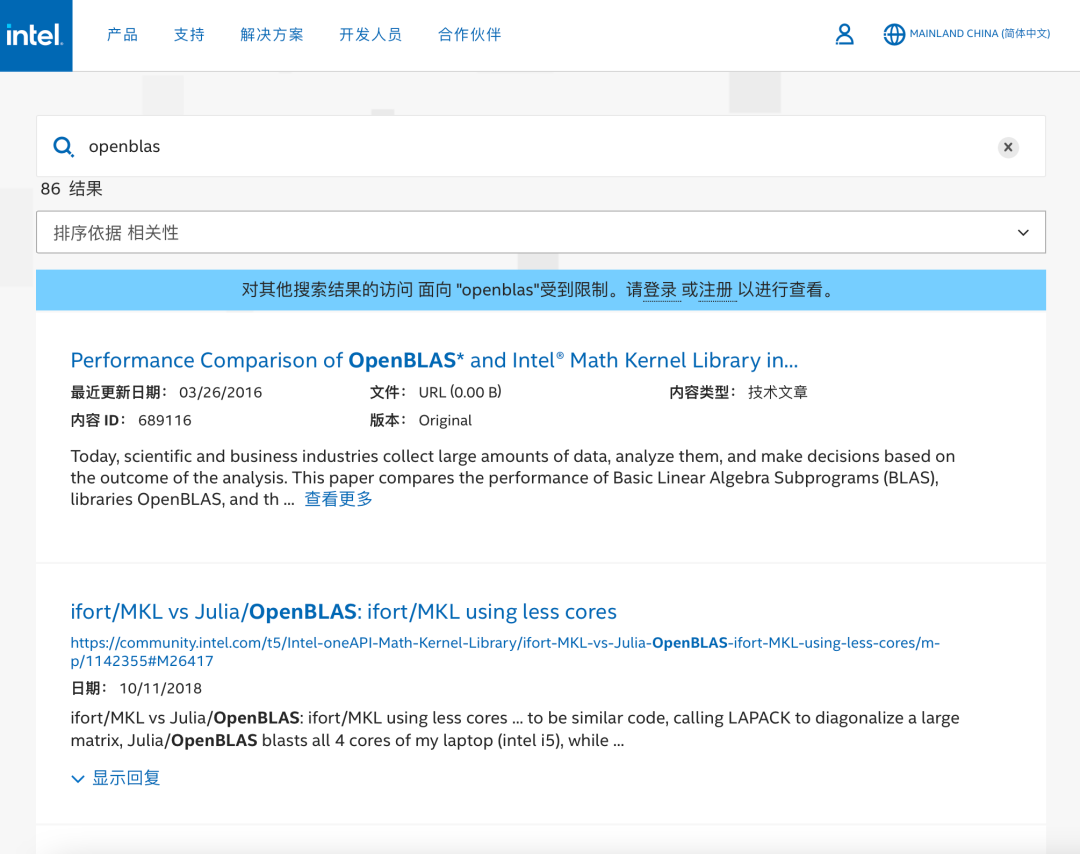
Task: Open the ifort/MKL vs Julia/OpenBLAS thread
Action: (343, 611)
